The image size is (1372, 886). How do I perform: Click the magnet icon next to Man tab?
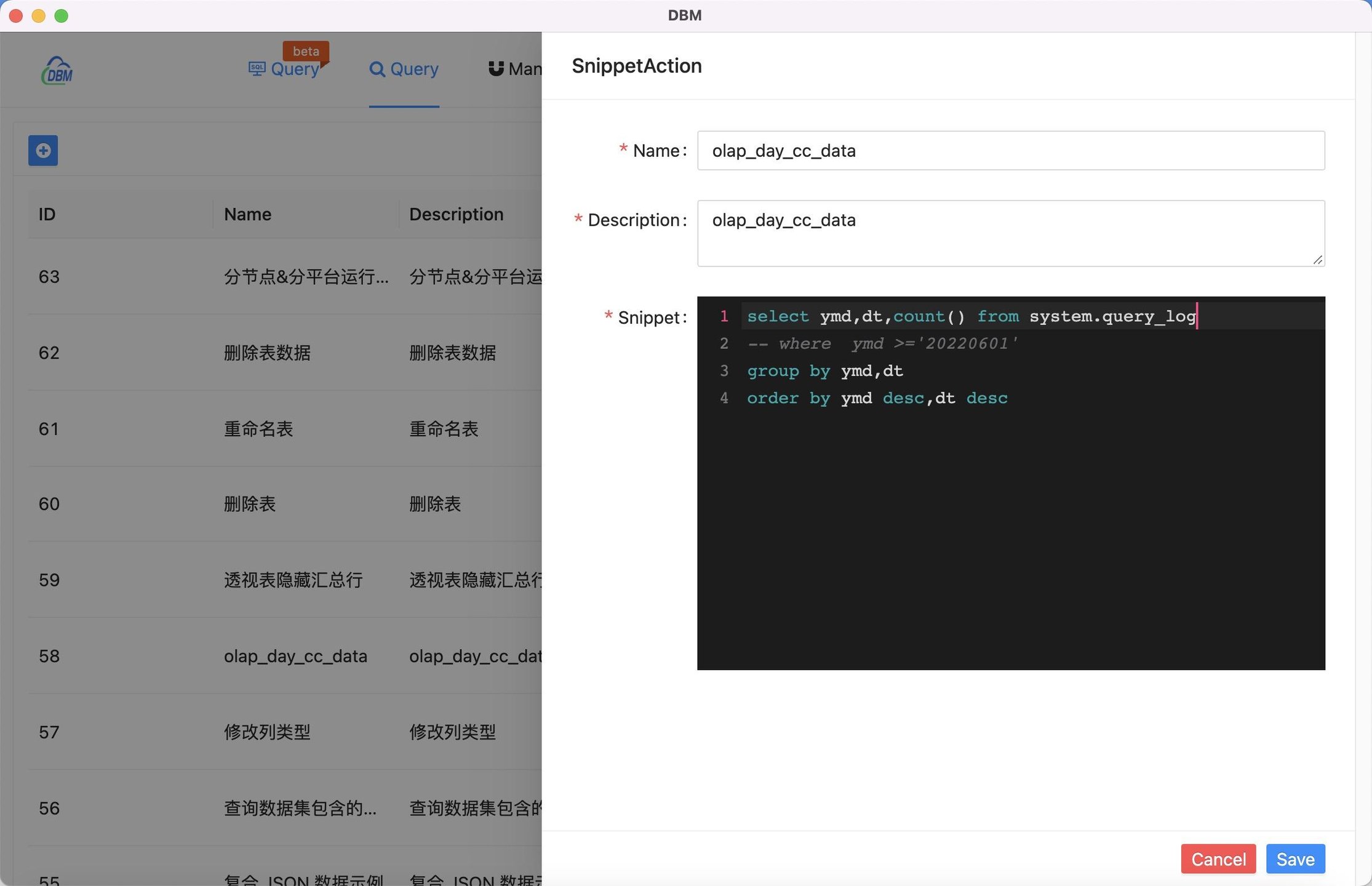point(496,69)
